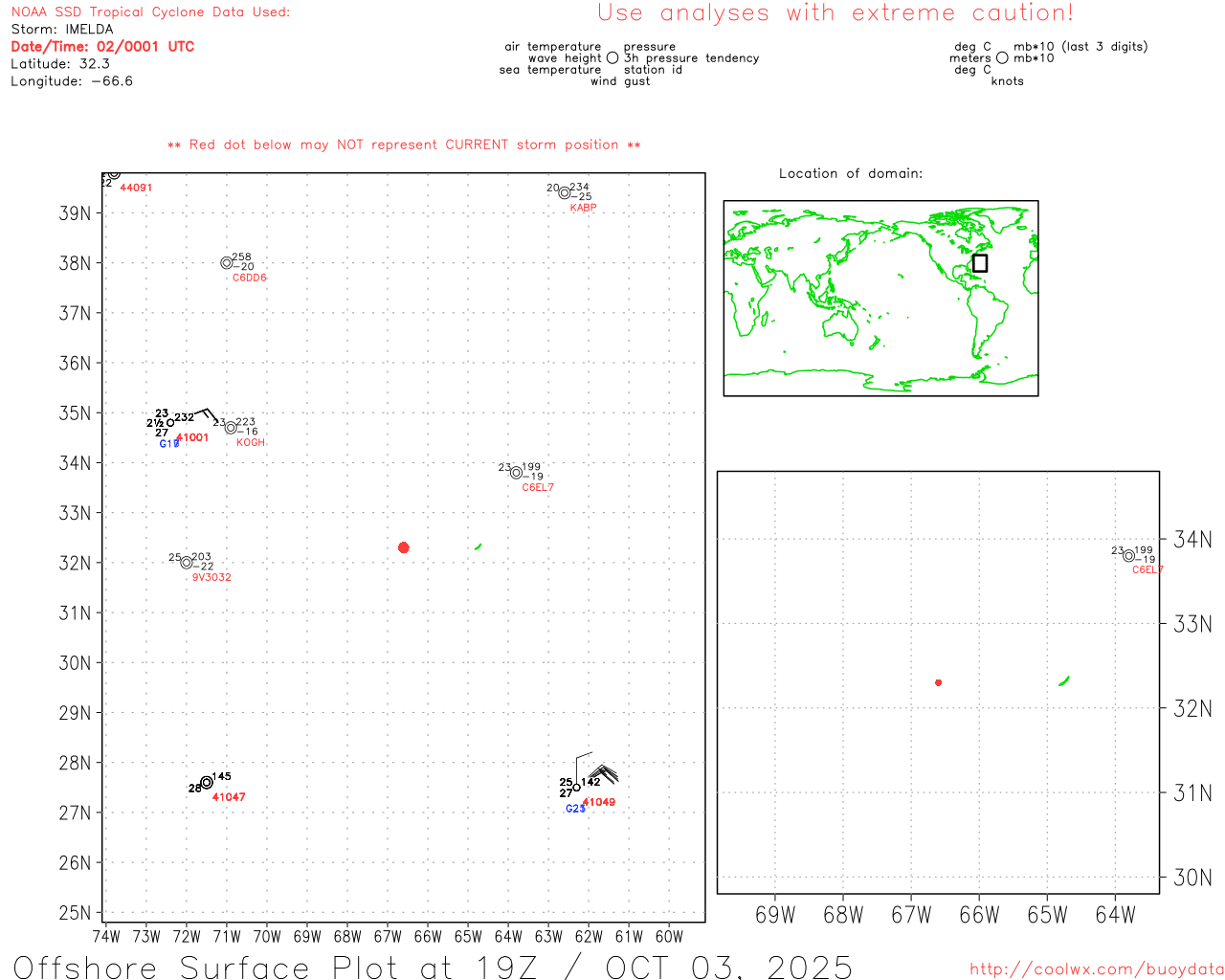1225x980 pixels.
Task: Click the red dot disclaimer text above the map
Action: pyautogui.click(x=404, y=145)
